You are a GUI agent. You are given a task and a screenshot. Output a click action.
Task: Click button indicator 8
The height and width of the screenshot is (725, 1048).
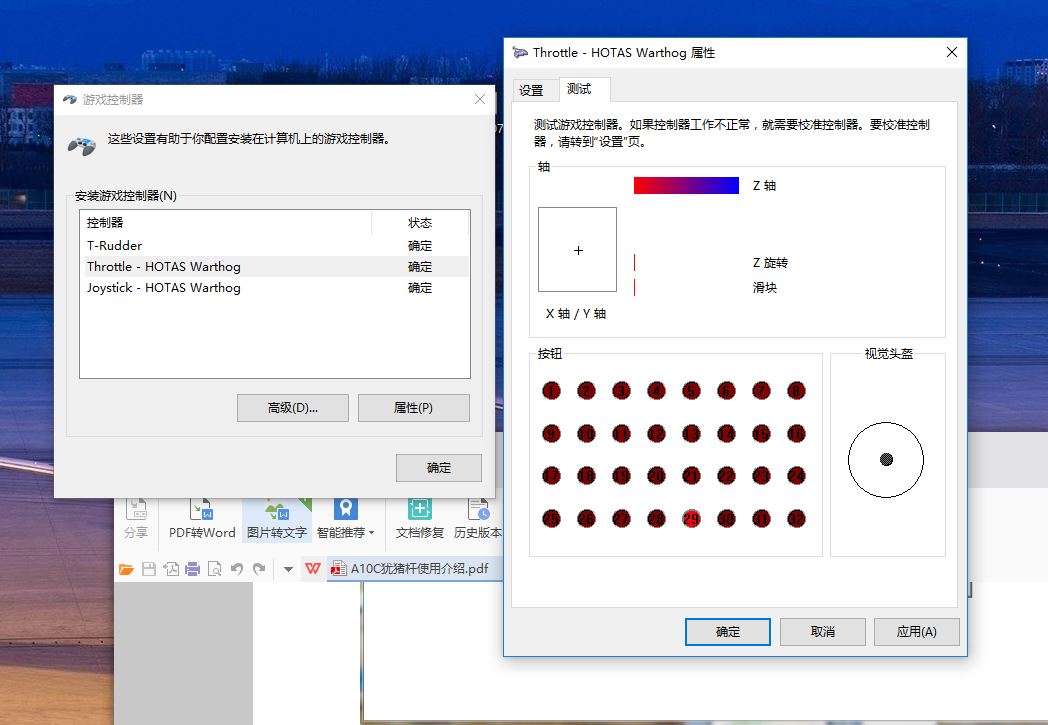click(796, 391)
